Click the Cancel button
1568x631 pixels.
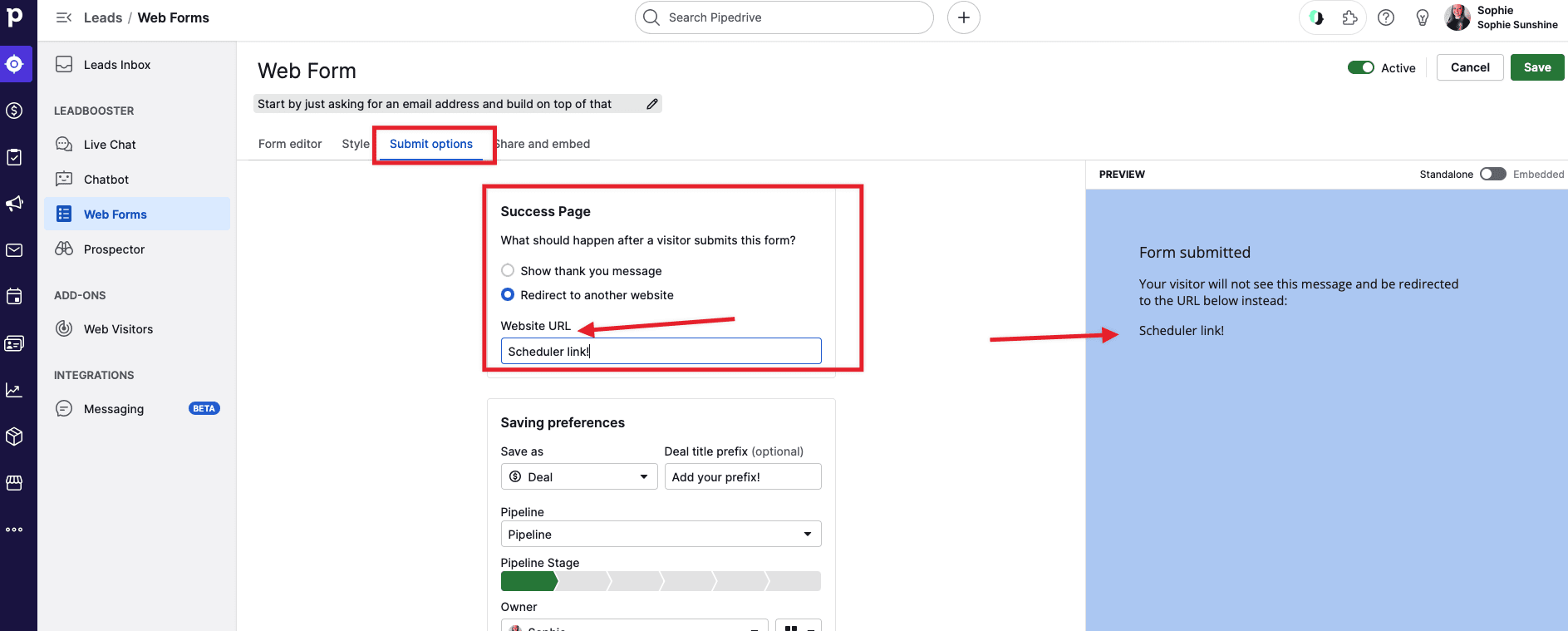tap(1469, 67)
